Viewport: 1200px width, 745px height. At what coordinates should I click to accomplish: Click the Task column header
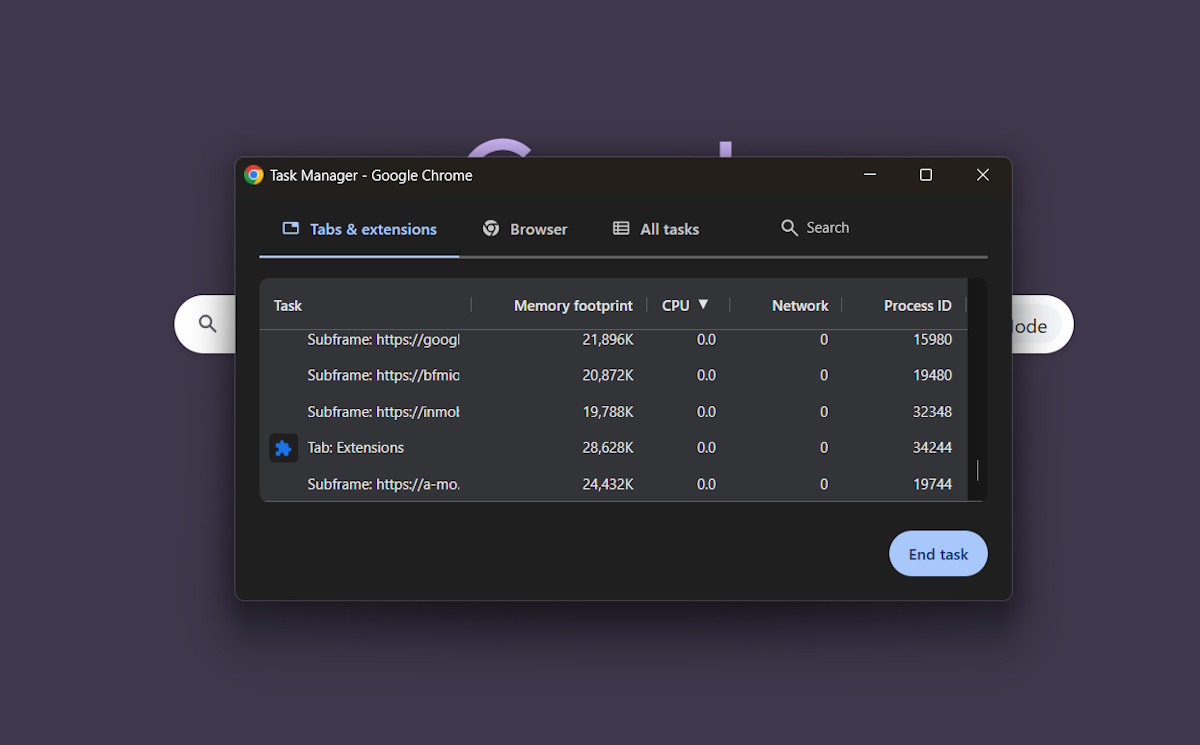coord(288,305)
